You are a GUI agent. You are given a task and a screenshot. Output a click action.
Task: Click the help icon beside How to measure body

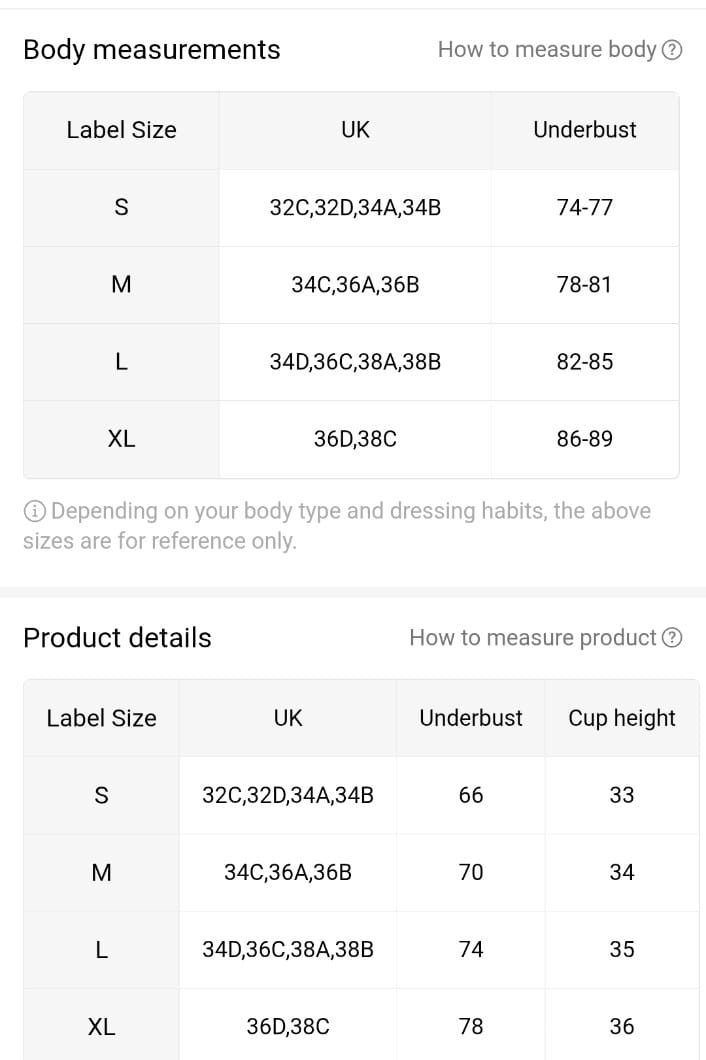(672, 50)
